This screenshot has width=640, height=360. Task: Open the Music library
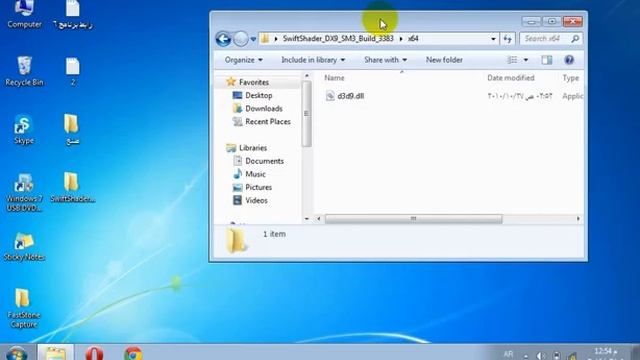(x=255, y=174)
